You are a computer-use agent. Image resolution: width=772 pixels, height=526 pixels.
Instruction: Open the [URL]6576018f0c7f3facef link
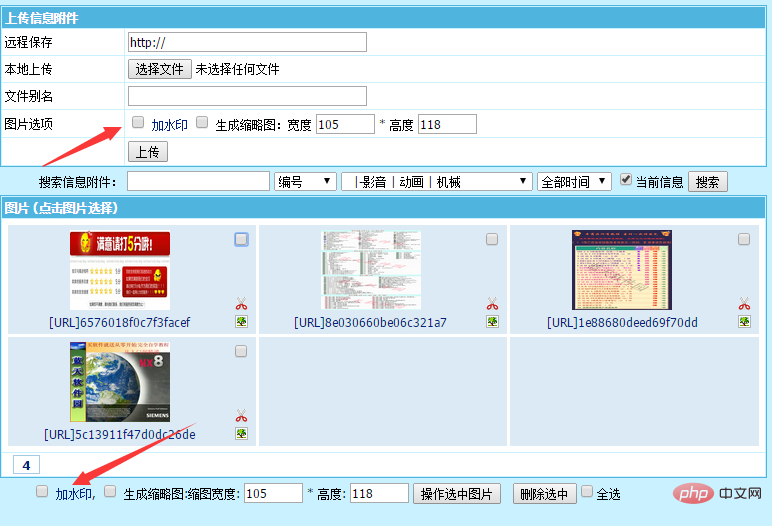tap(119, 322)
